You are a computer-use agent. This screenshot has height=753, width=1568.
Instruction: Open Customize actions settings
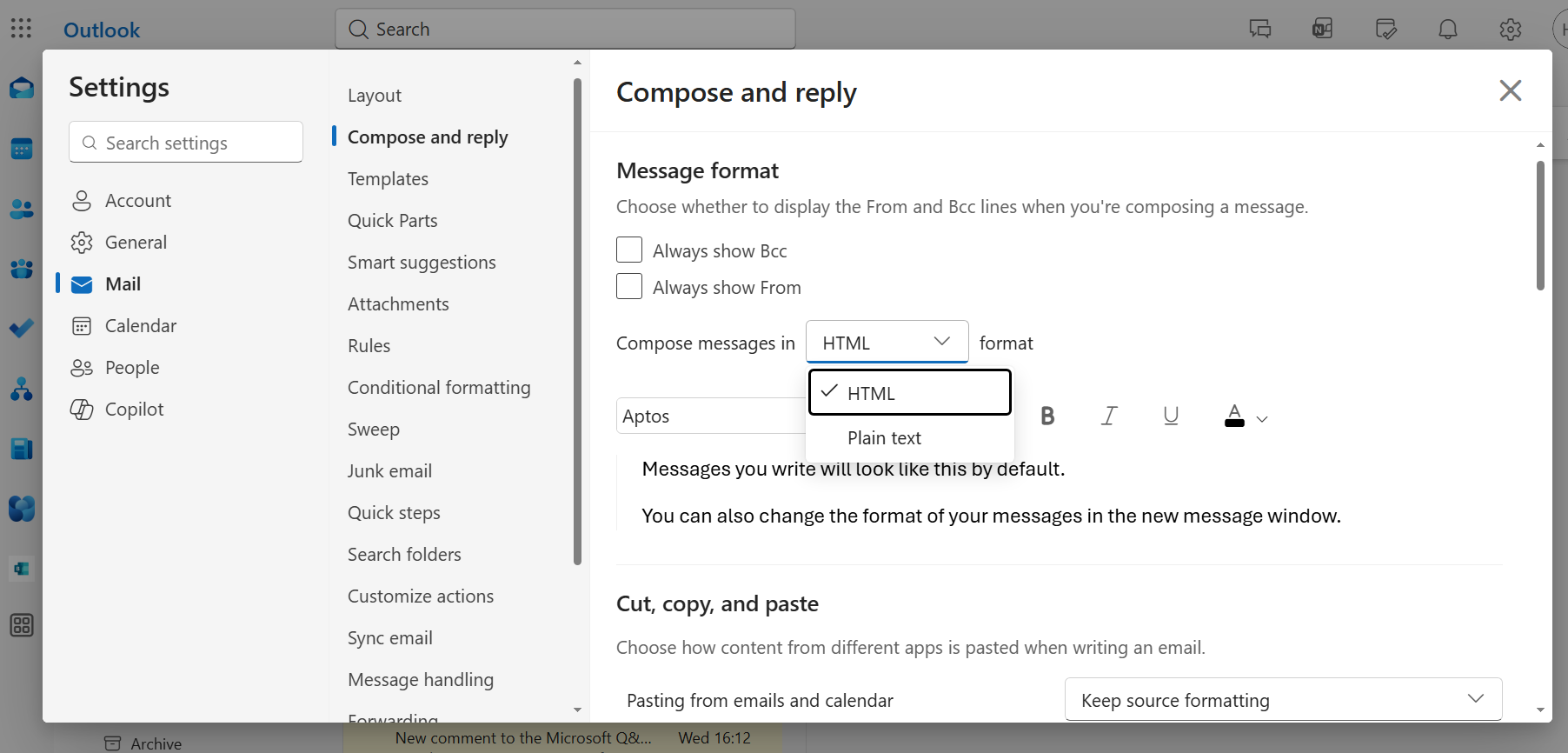point(421,596)
